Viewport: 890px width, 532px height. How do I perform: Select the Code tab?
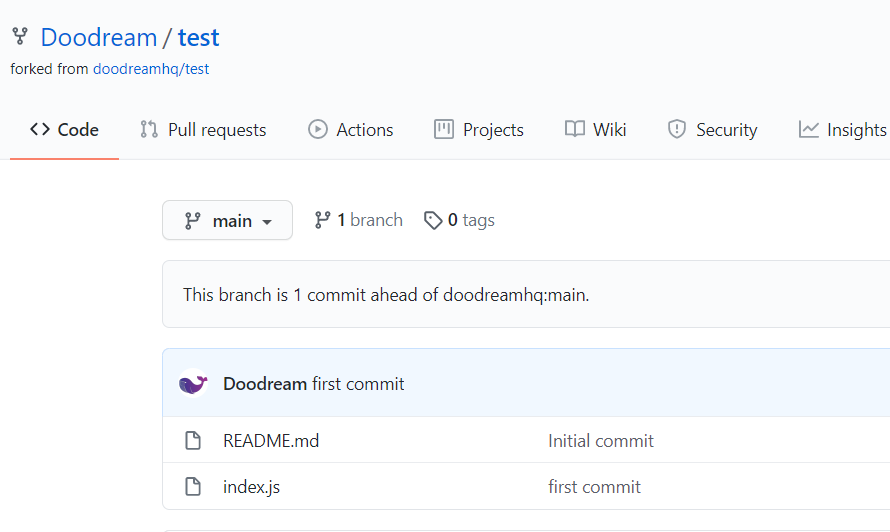pos(64,130)
